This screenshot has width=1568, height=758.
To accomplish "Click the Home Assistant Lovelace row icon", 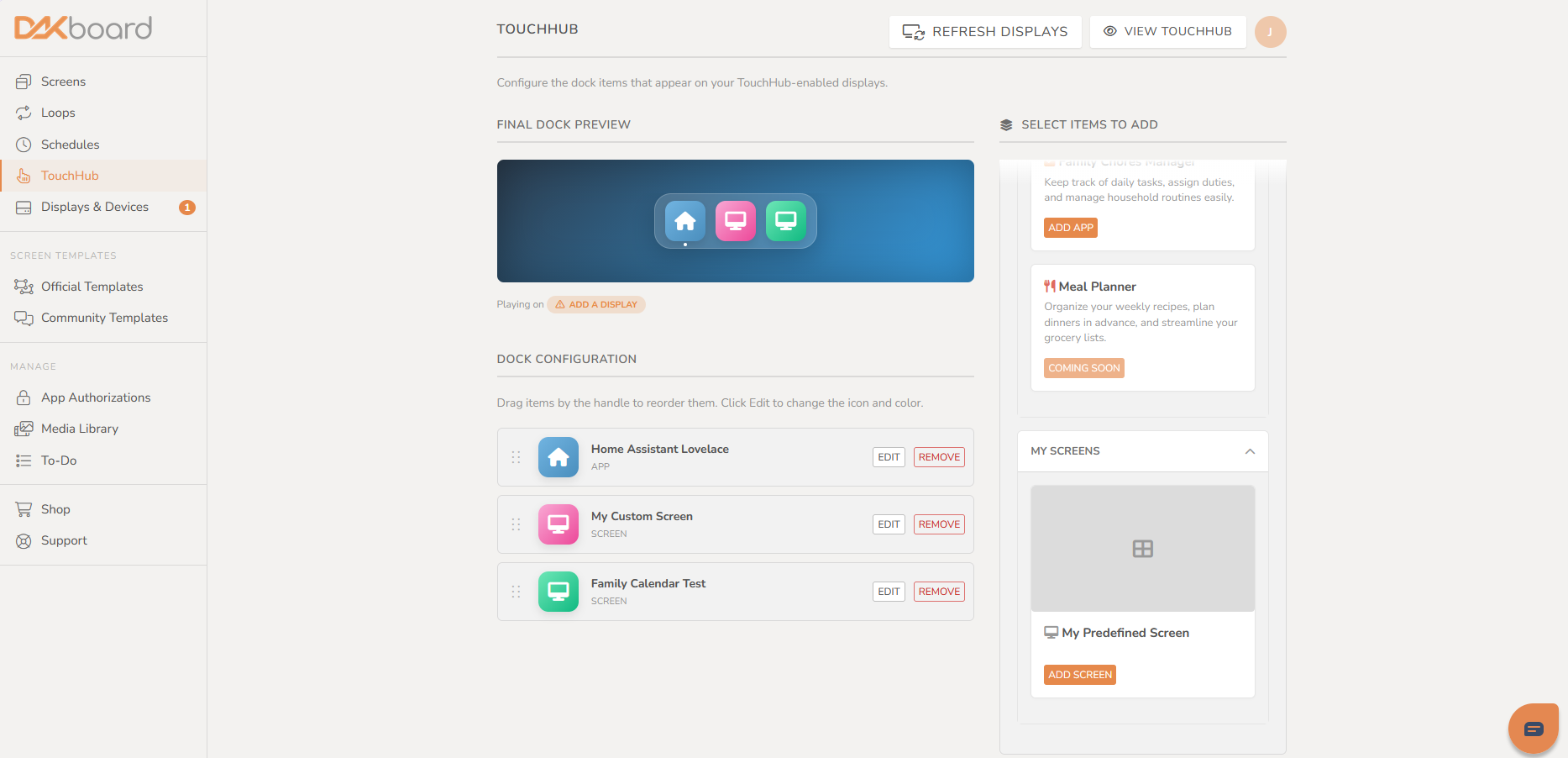I will click(559, 457).
